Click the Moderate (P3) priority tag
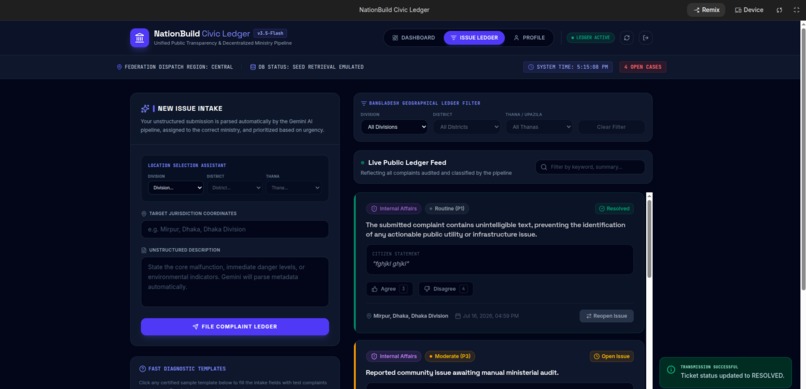Image resolution: width=806 pixels, height=389 pixels. point(450,356)
